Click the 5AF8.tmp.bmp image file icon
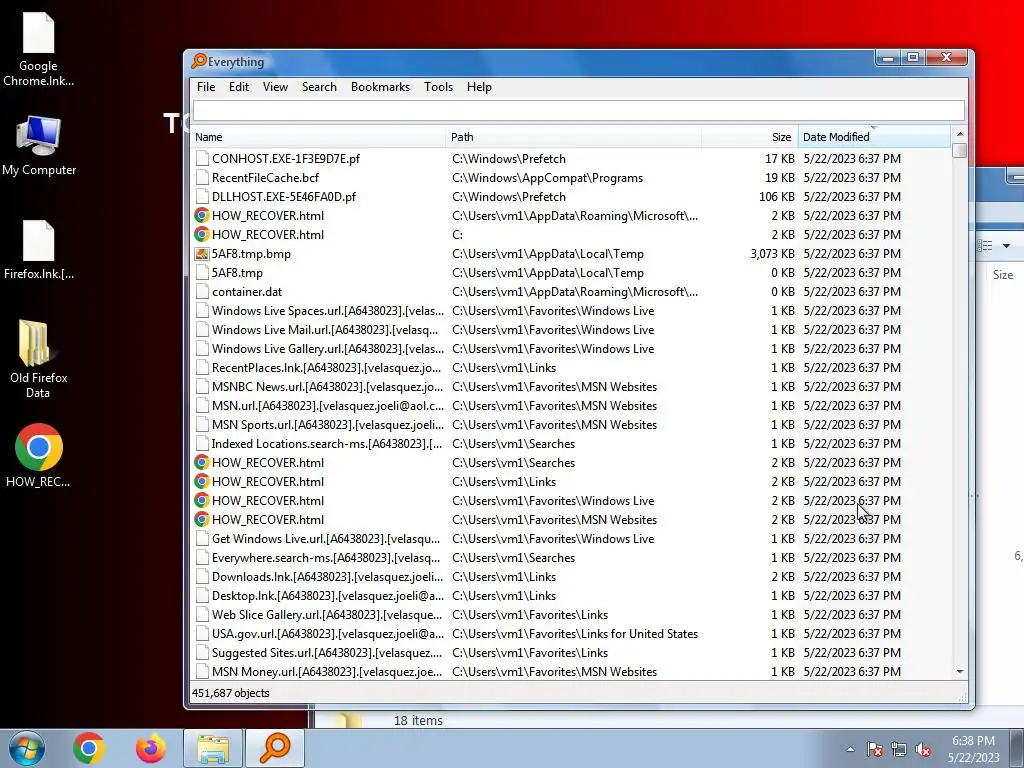The height and width of the screenshot is (768, 1024). tap(202, 253)
